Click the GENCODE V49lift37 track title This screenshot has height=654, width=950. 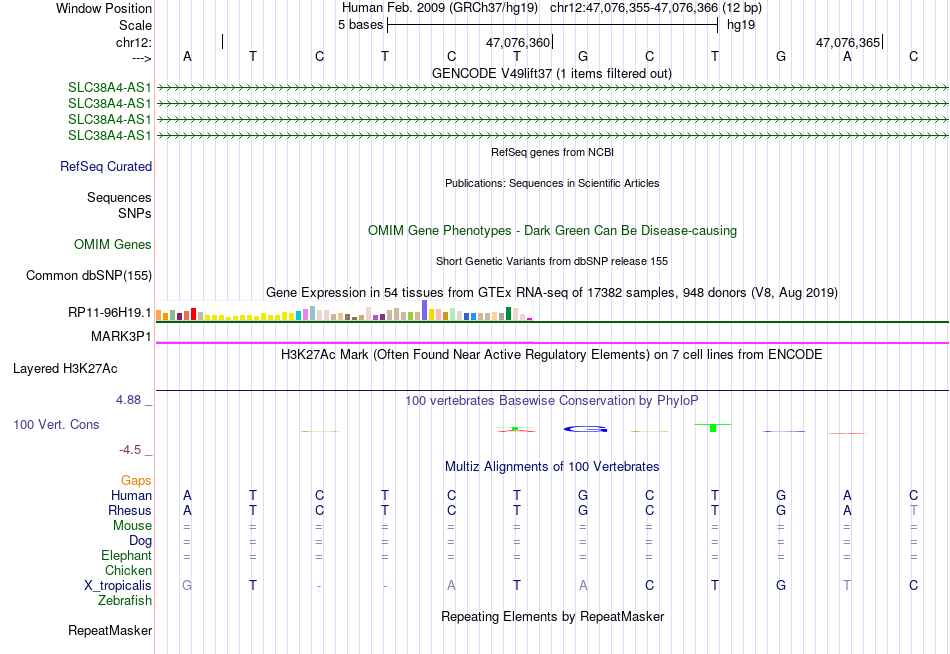[551, 73]
